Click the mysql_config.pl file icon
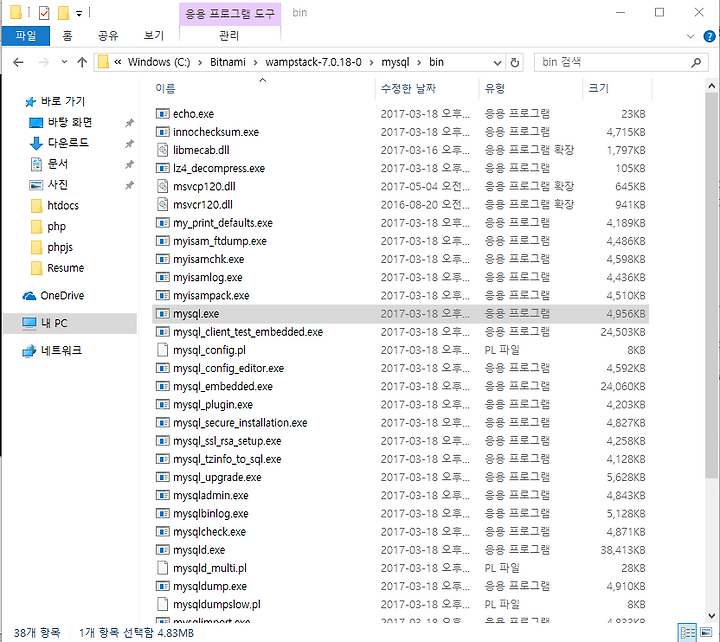Viewport: 720px width, 642px height. click(163, 350)
